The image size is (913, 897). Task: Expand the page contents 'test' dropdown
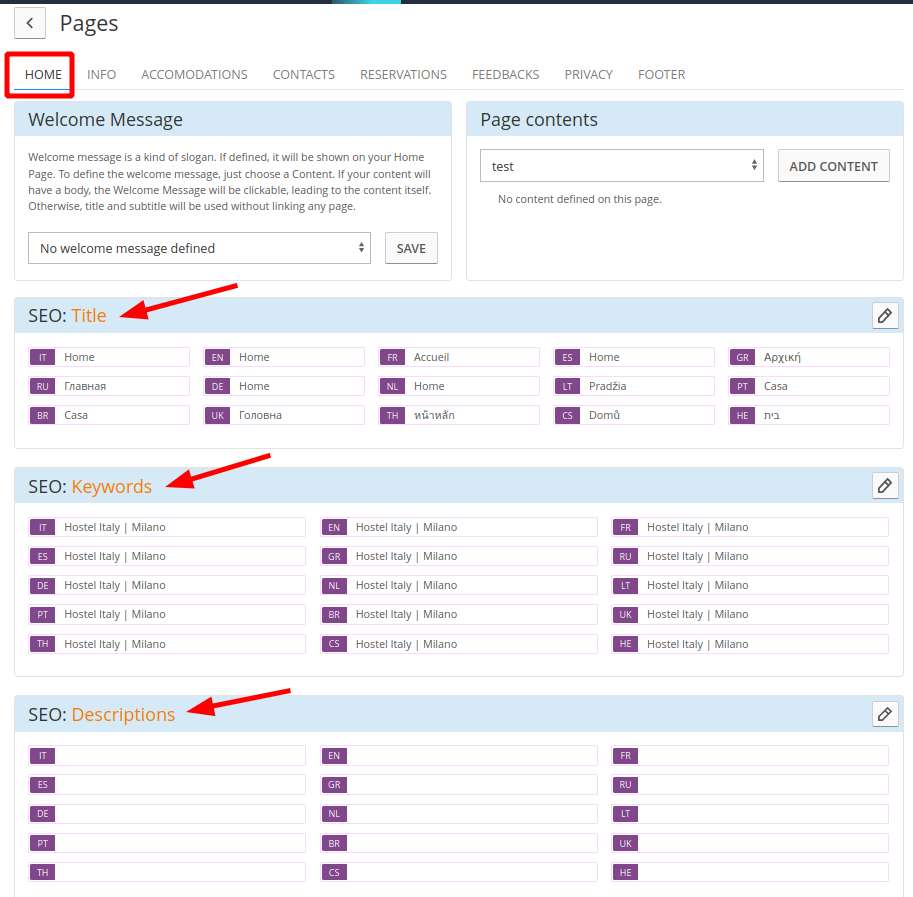click(621, 166)
